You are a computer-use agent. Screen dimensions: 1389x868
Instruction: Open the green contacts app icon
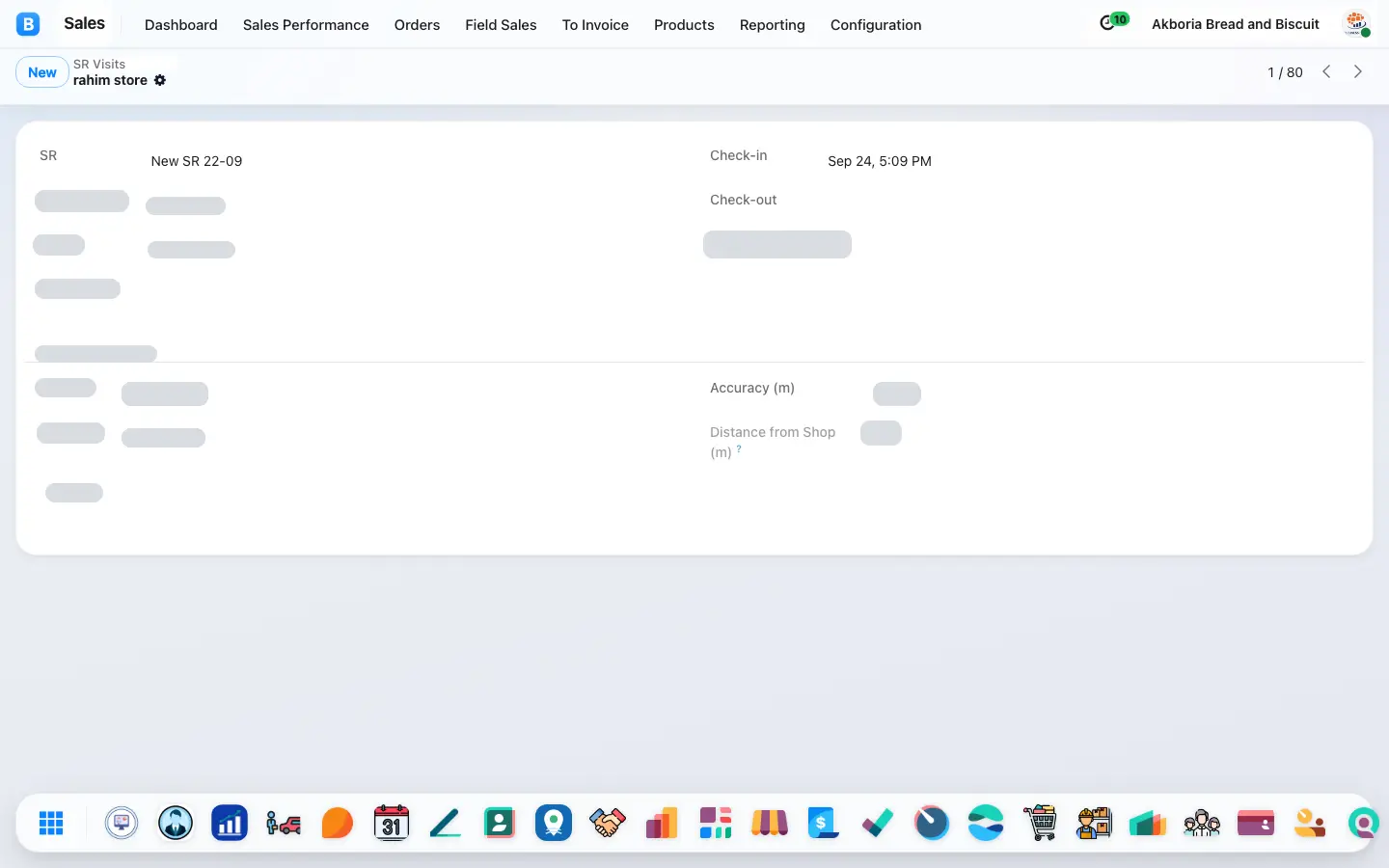pyautogui.click(x=500, y=823)
